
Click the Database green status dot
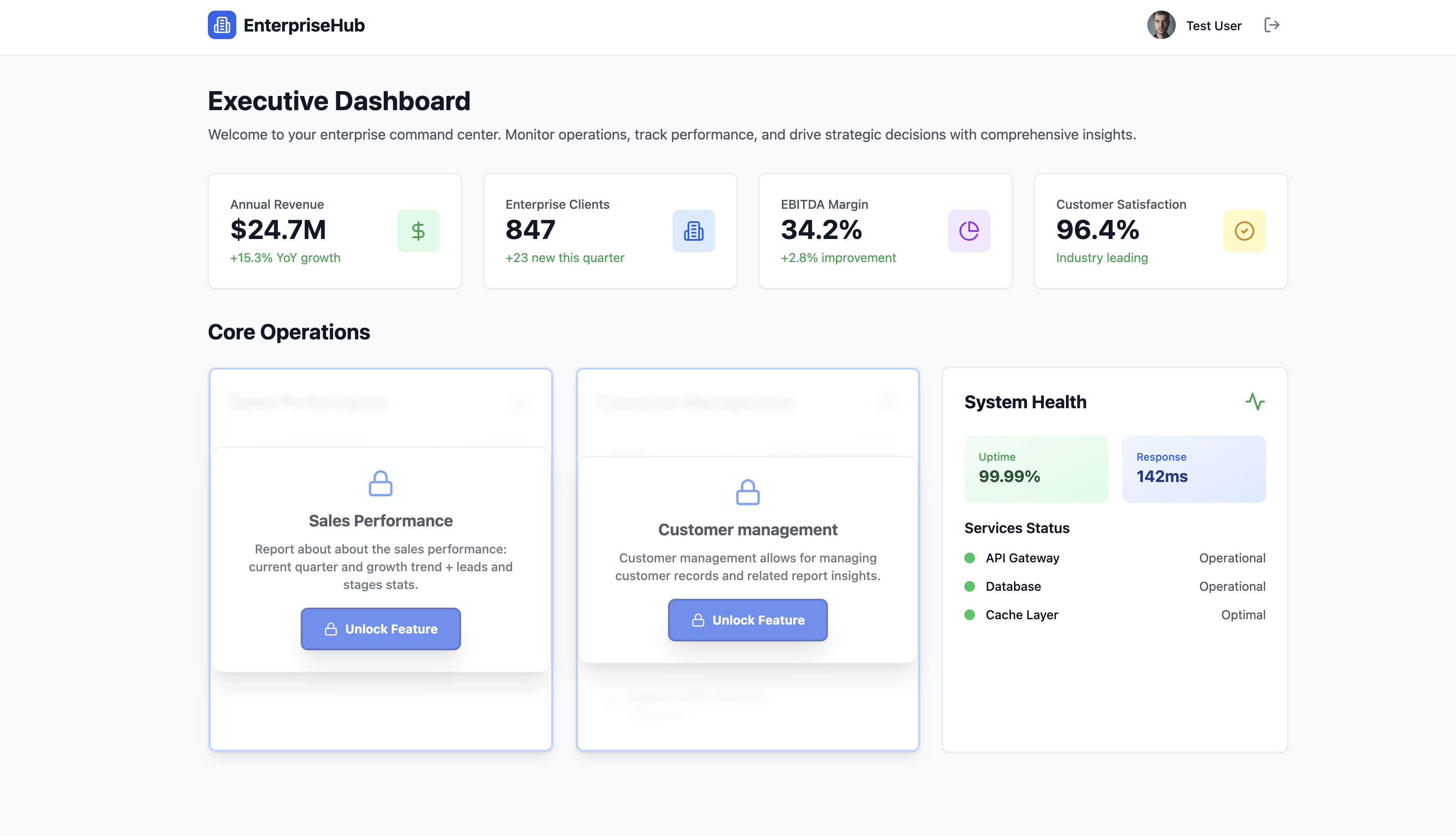pos(969,586)
